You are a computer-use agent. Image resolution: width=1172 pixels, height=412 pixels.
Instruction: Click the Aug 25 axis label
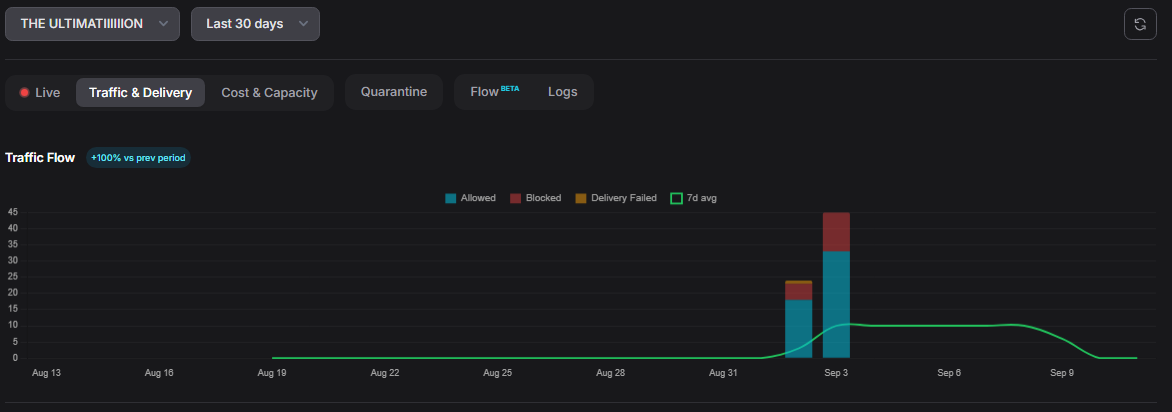pos(497,372)
